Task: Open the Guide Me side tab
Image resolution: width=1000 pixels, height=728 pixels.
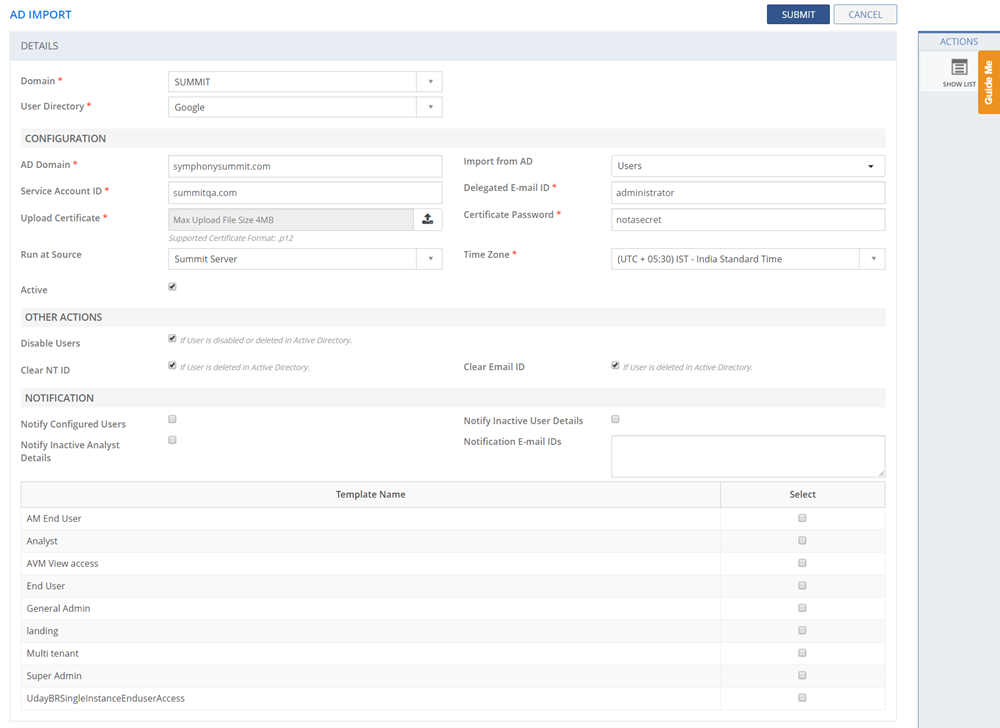Action: point(988,82)
